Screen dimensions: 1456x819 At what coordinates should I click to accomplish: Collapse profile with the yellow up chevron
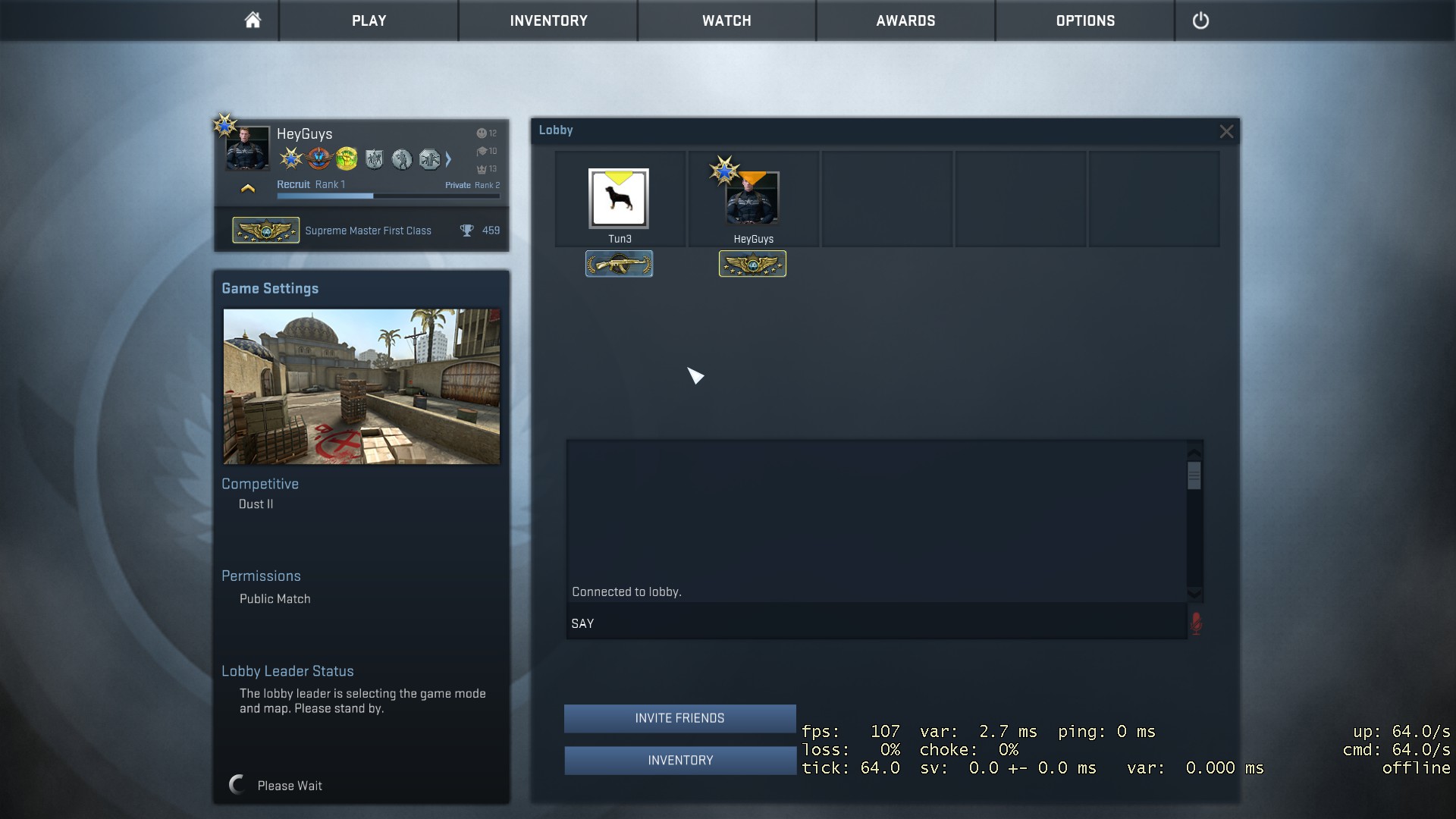point(247,189)
